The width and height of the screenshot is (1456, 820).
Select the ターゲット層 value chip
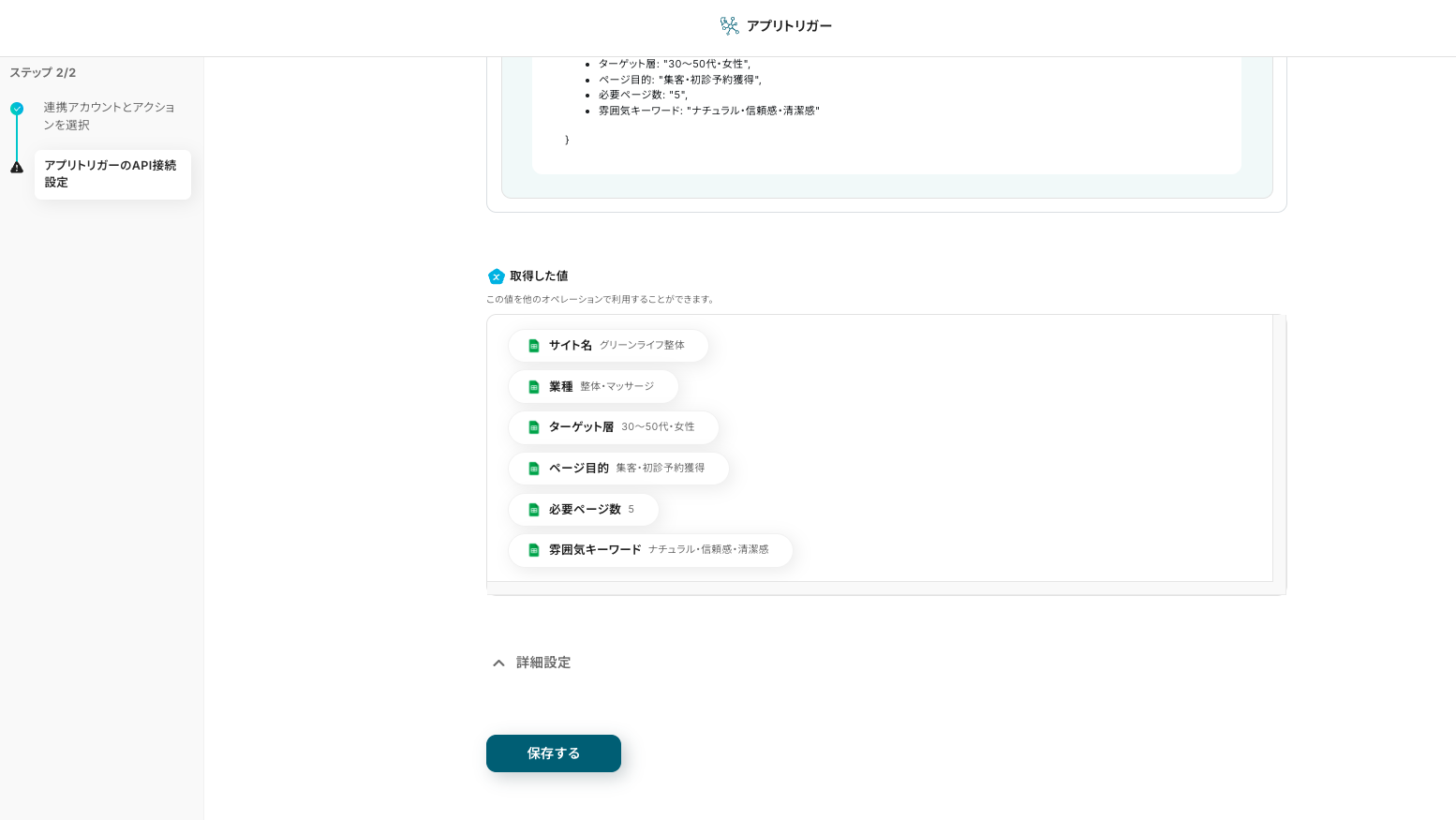pos(614,427)
